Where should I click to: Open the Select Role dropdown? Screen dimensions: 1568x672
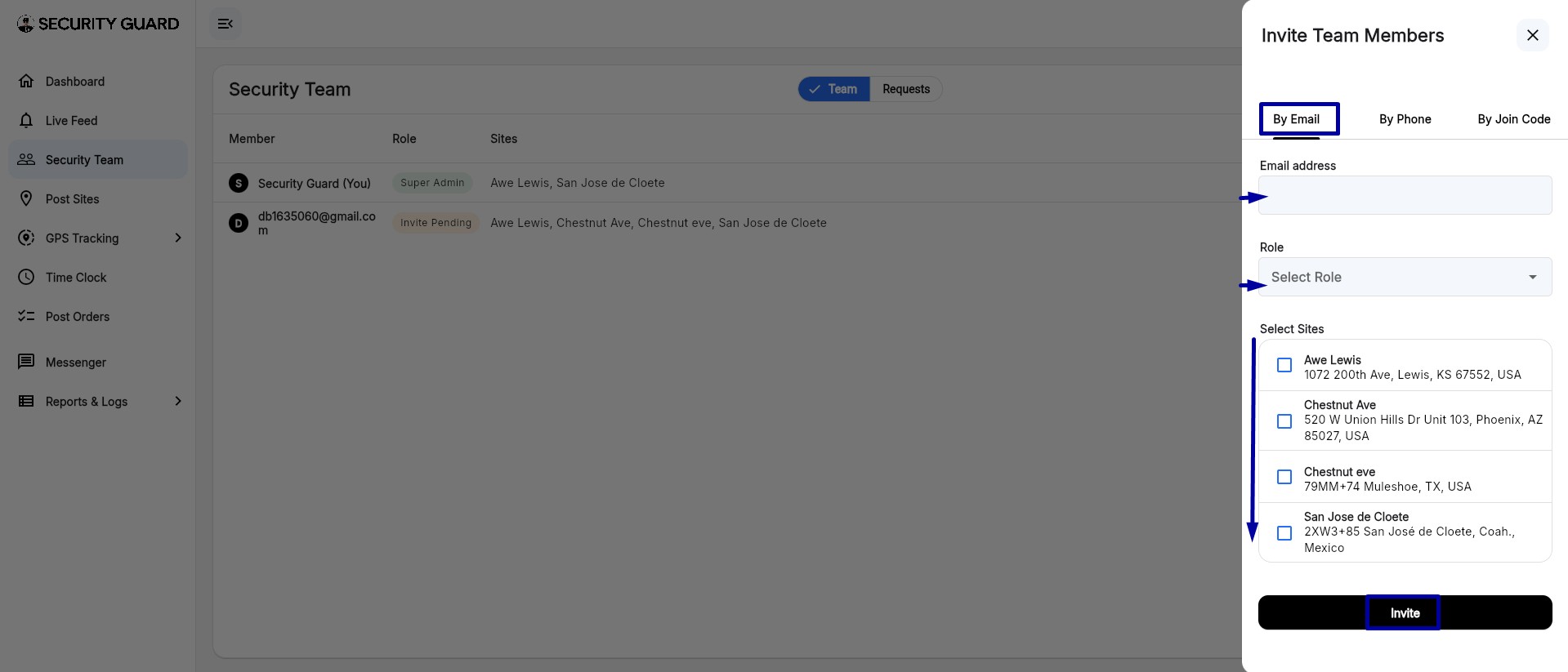(1405, 277)
